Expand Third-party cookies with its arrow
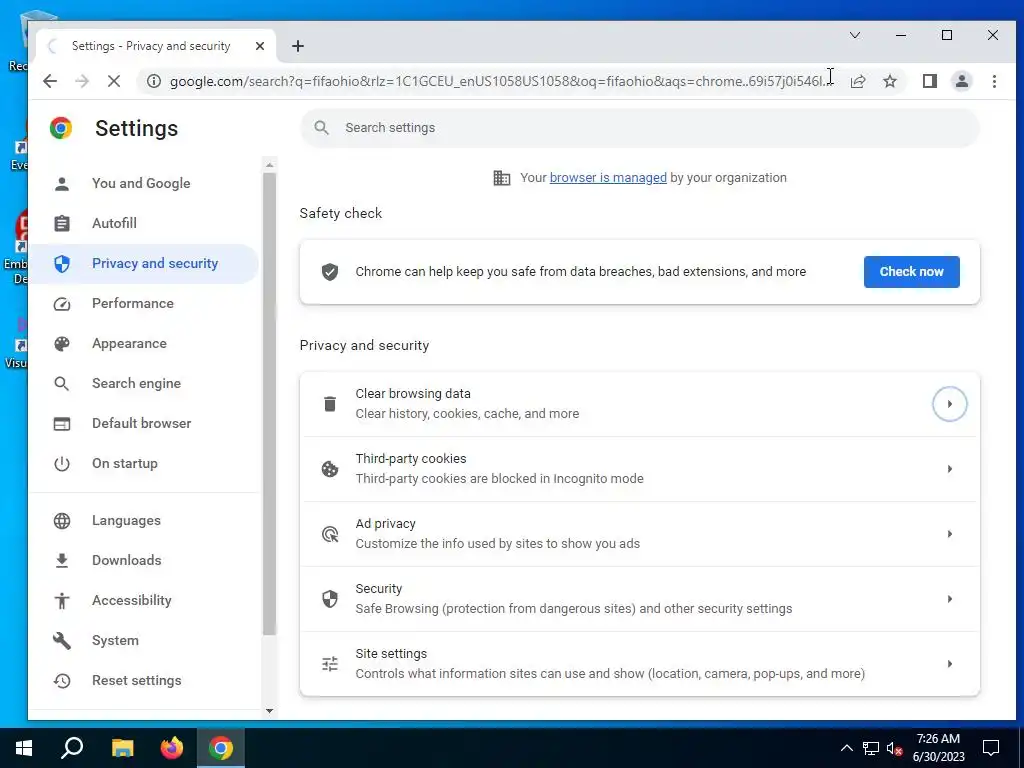Image resolution: width=1024 pixels, height=768 pixels. tap(950, 469)
